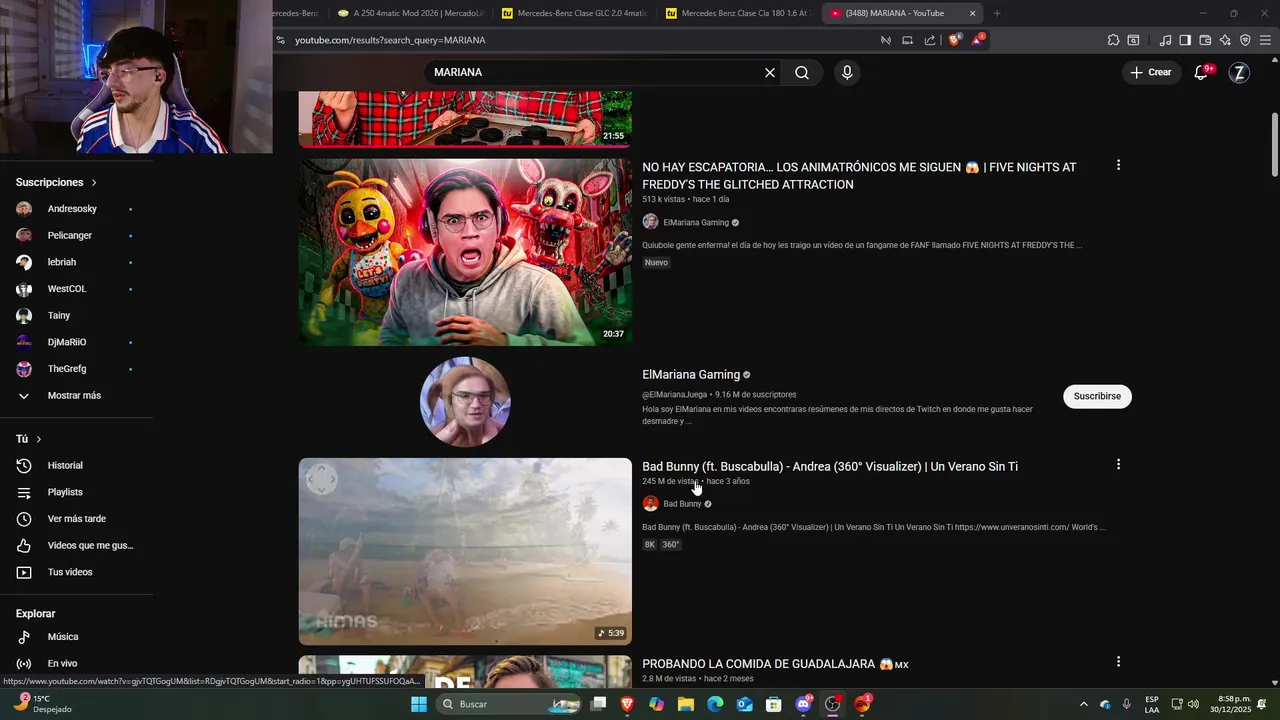Share this page from address bar

(x=930, y=41)
